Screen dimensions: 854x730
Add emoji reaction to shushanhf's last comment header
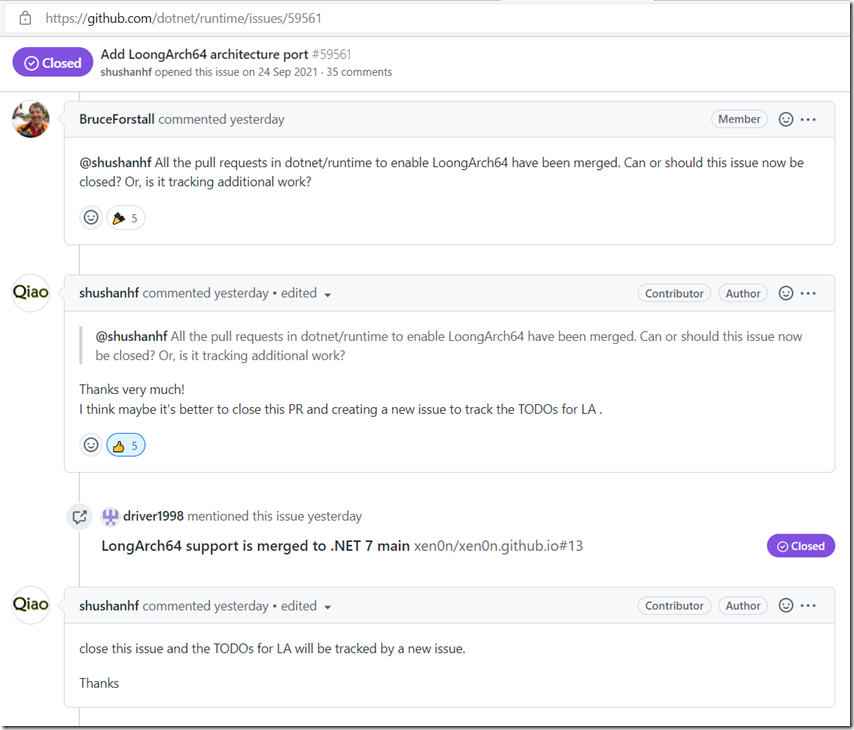tap(786, 606)
